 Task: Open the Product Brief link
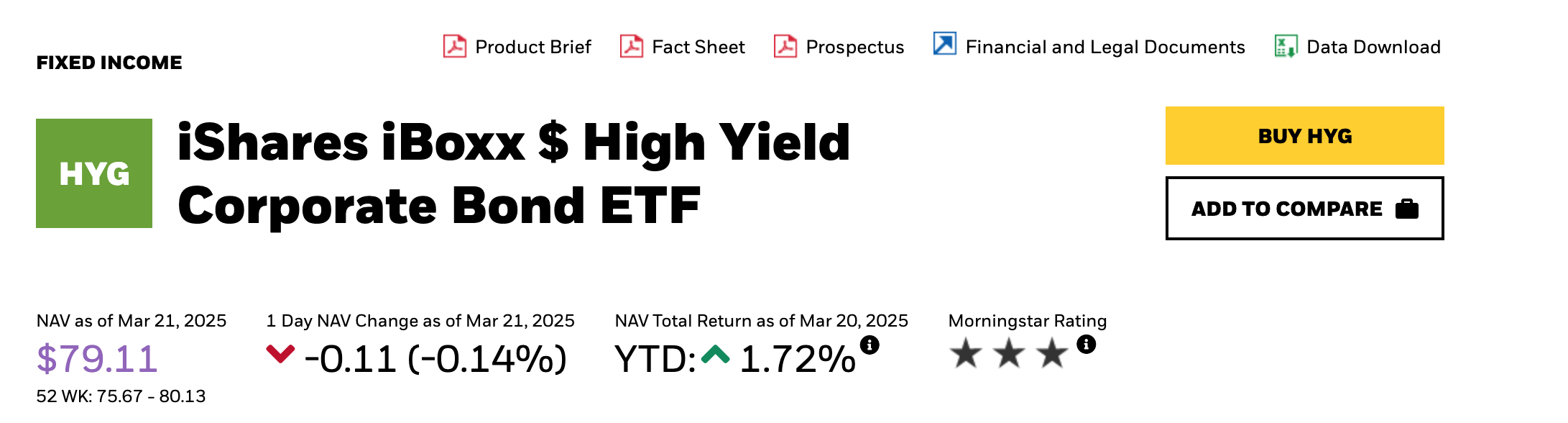(532, 47)
